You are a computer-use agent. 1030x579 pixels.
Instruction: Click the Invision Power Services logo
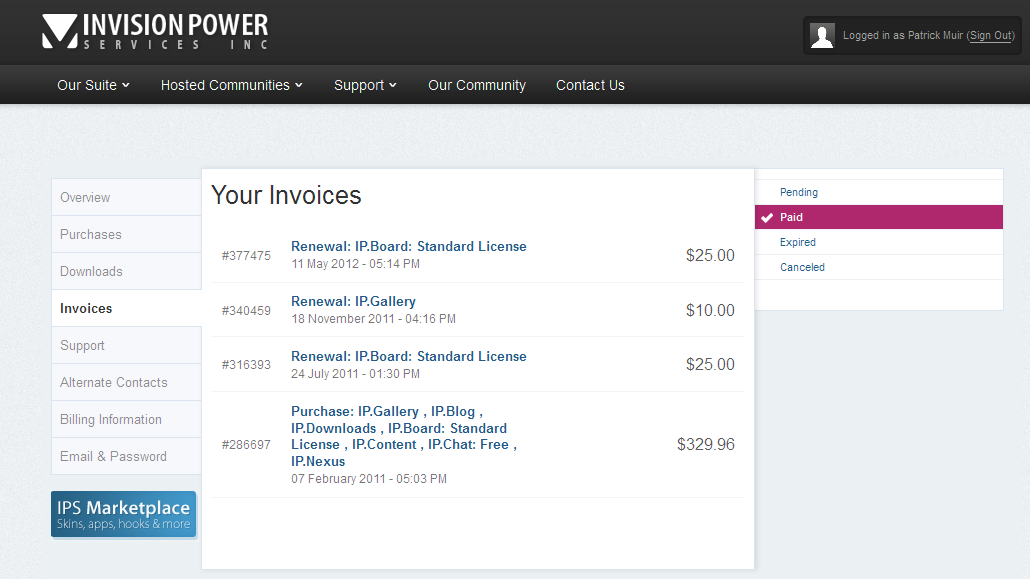[x=155, y=32]
